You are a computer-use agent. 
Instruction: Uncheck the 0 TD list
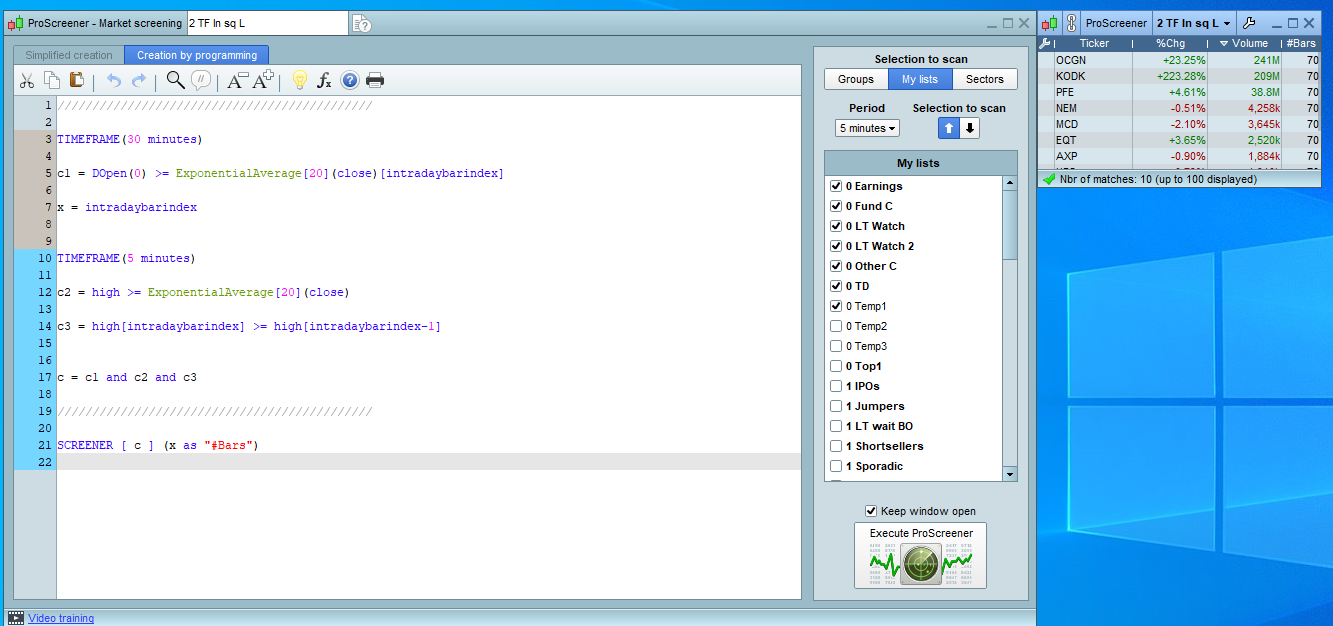836,286
